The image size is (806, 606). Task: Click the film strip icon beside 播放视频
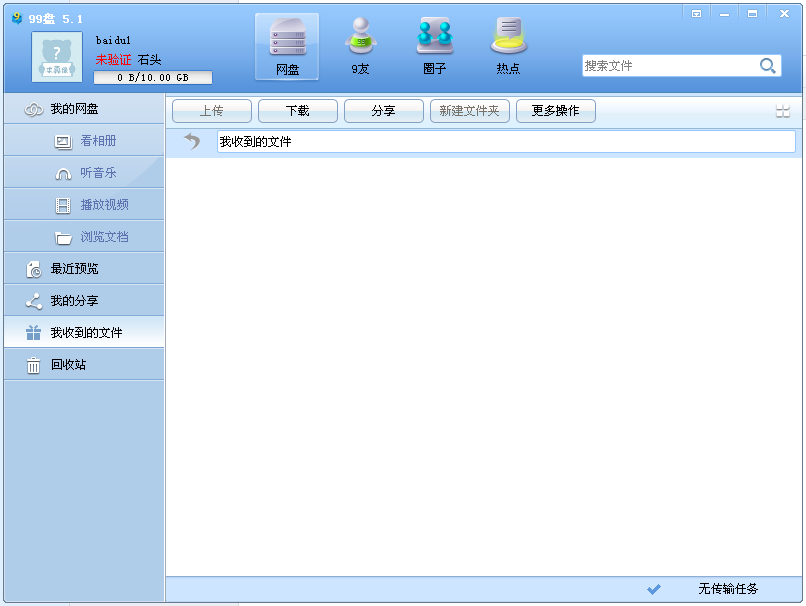(63, 206)
